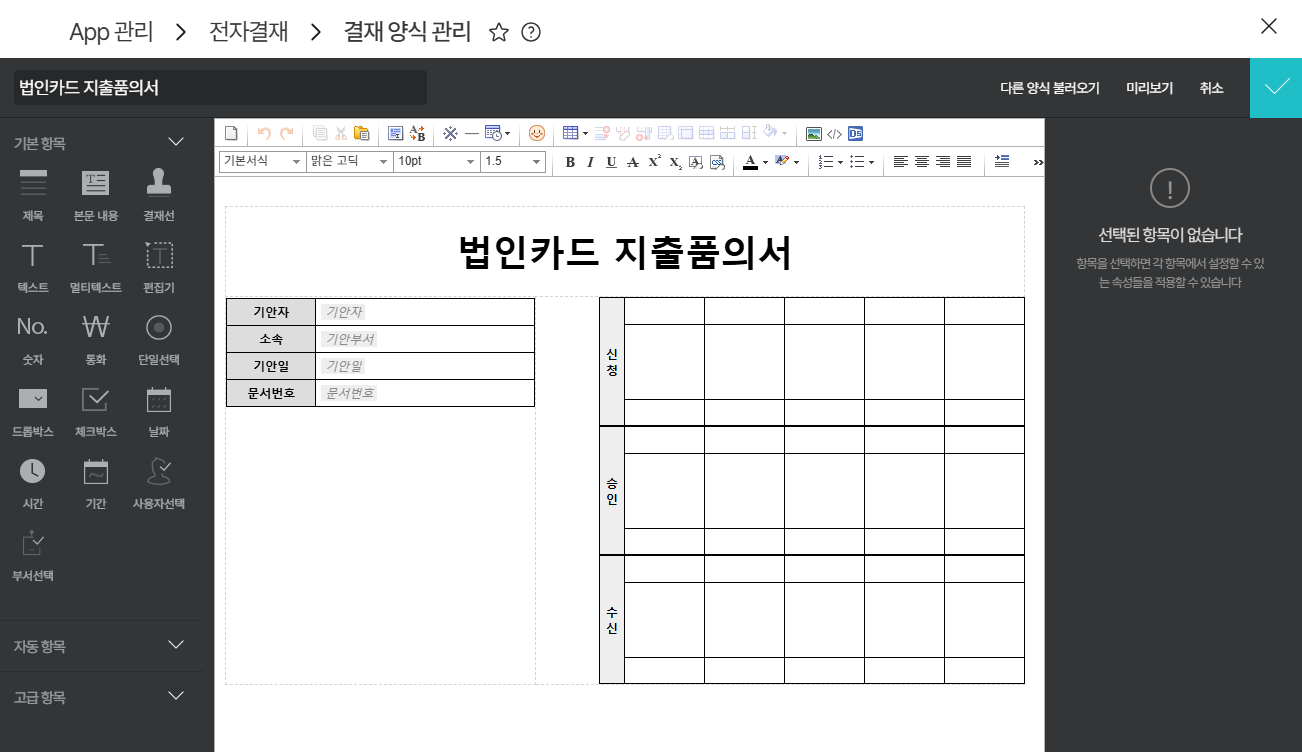The image size is (1302, 752).
Task: Add a 체크박스 checkbox item
Action: click(x=96, y=410)
